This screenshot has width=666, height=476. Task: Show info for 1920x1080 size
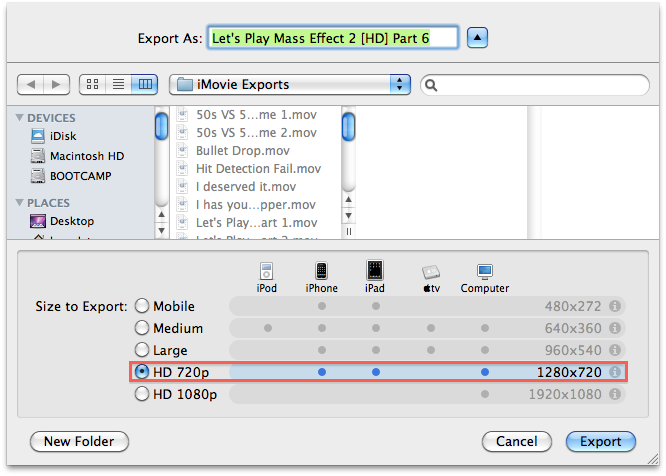point(615,394)
